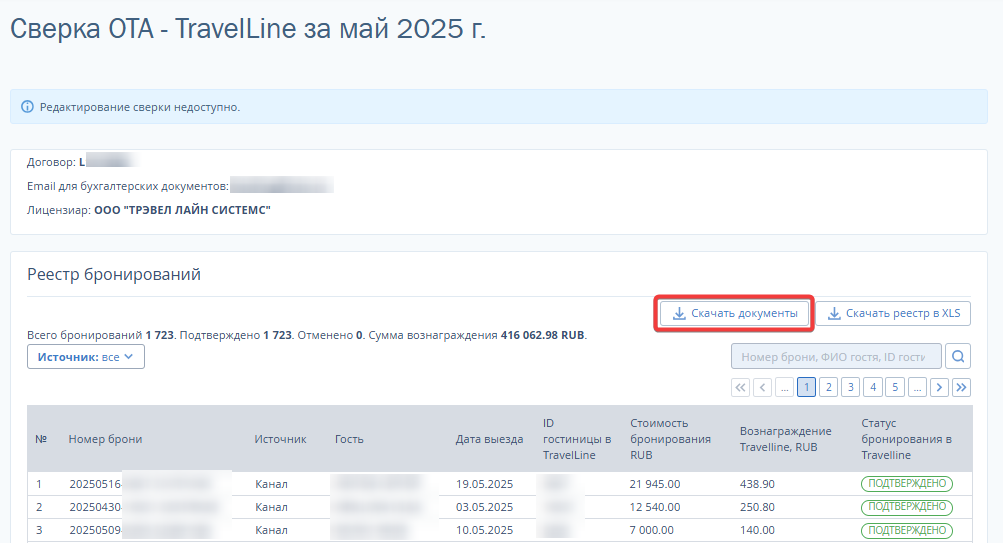Click commission value 438.90
Image resolution: width=1003 pixels, height=543 pixels.
757,484
